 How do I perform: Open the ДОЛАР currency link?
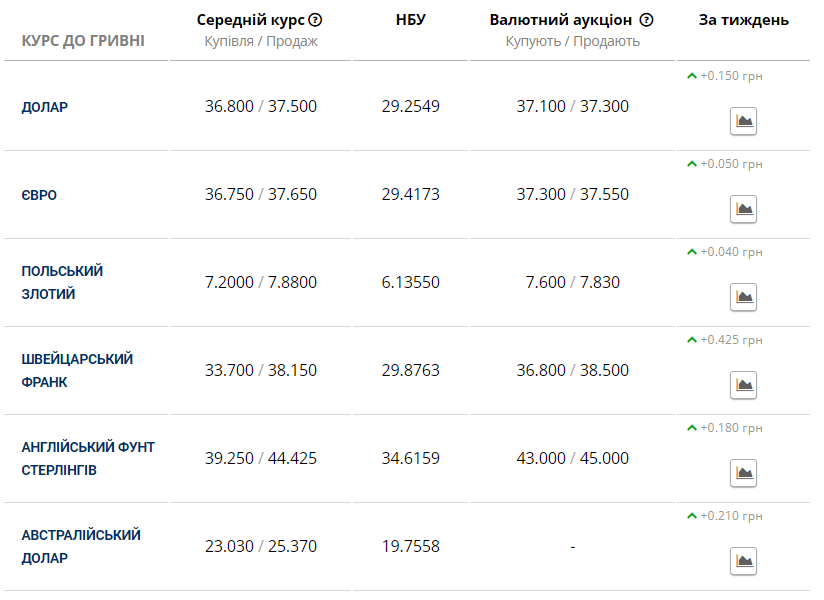[x=45, y=107]
